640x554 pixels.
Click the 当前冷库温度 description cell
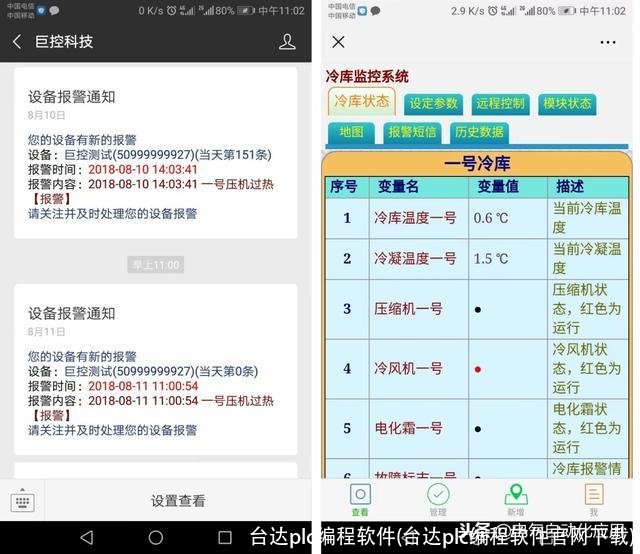click(587, 218)
